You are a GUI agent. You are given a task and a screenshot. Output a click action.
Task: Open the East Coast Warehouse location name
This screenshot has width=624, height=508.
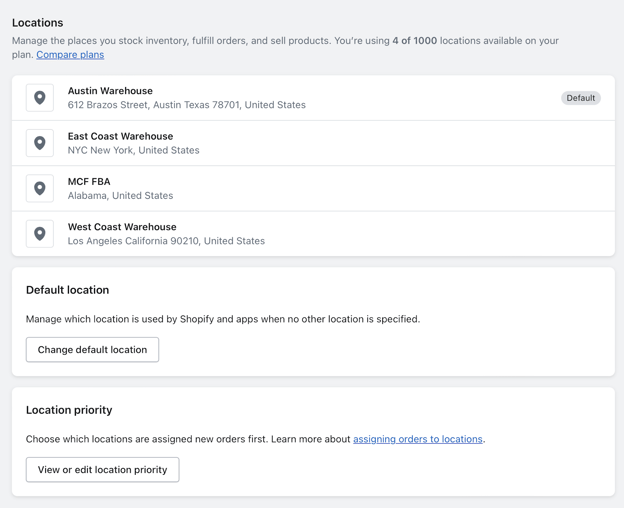[x=120, y=136]
